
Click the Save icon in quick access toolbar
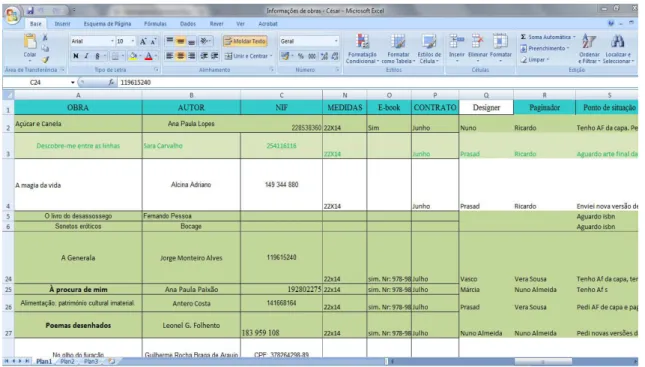coord(30,10)
